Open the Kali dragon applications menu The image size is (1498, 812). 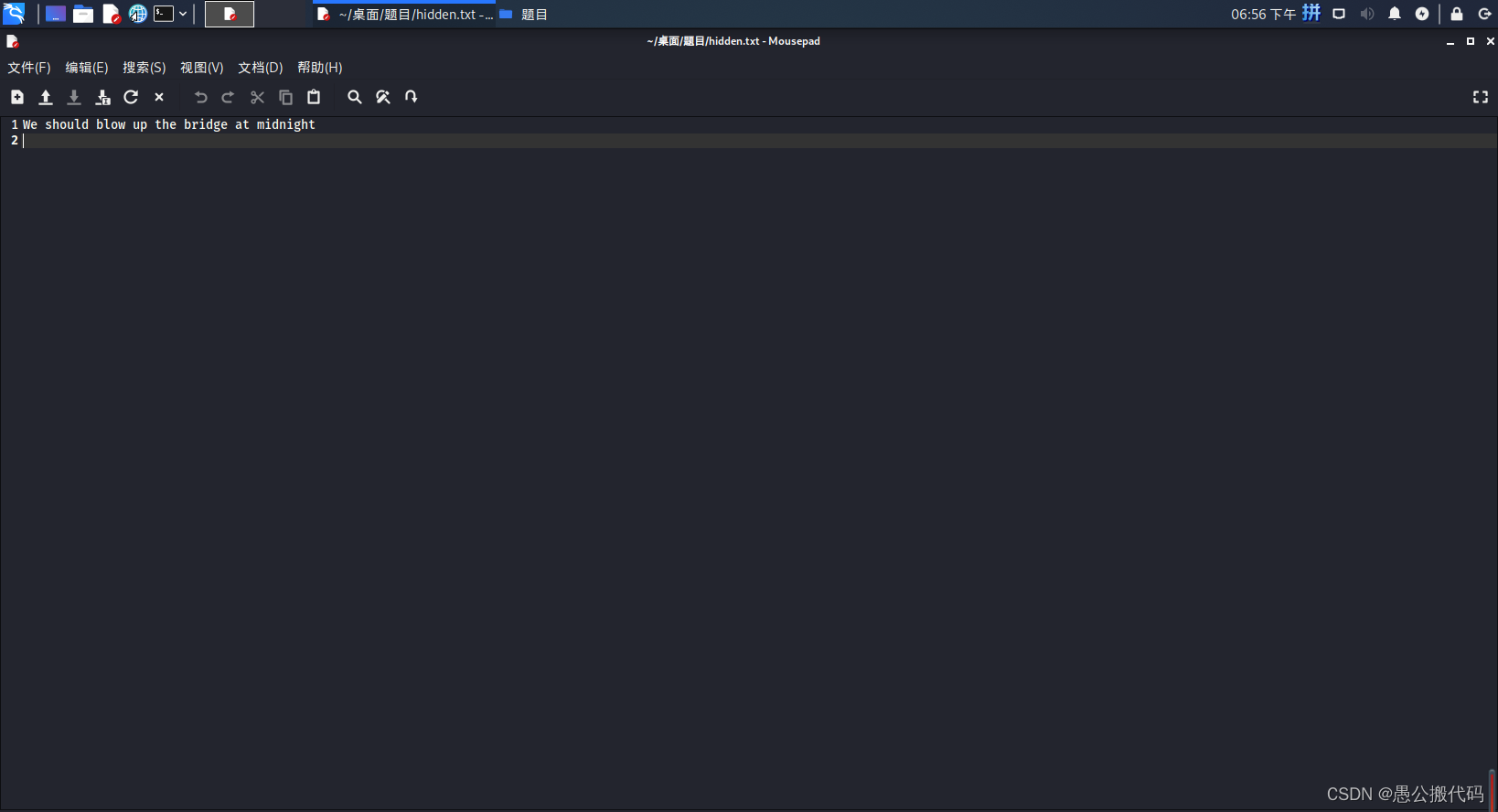coord(14,14)
